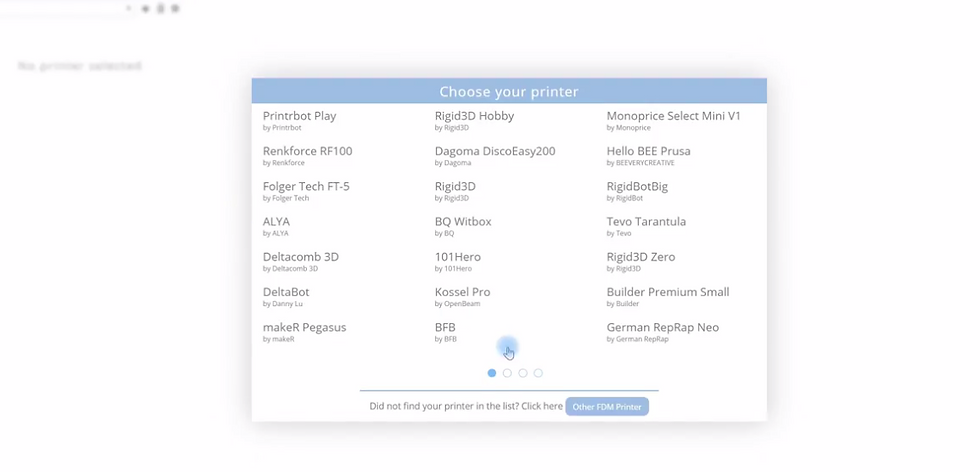Pick the makeR Pegasus printer
Viewport: 980px width, 472px height.
pos(304,332)
